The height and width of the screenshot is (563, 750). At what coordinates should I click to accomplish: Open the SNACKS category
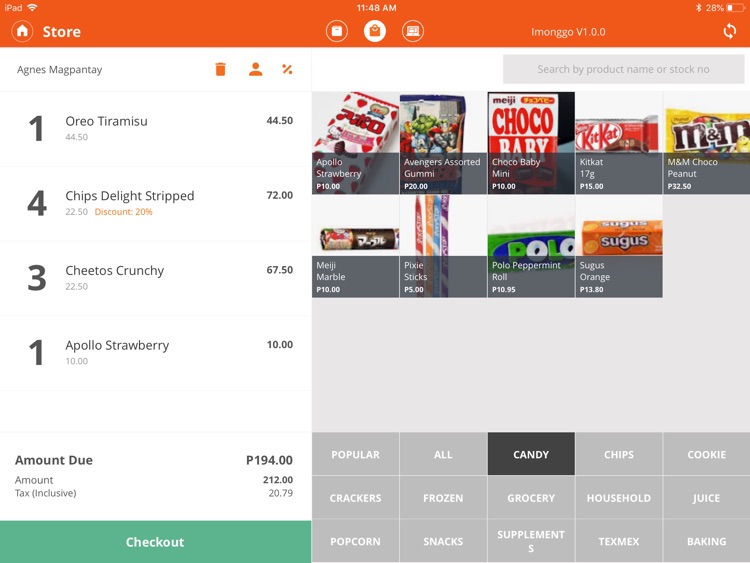(x=443, y=541)
